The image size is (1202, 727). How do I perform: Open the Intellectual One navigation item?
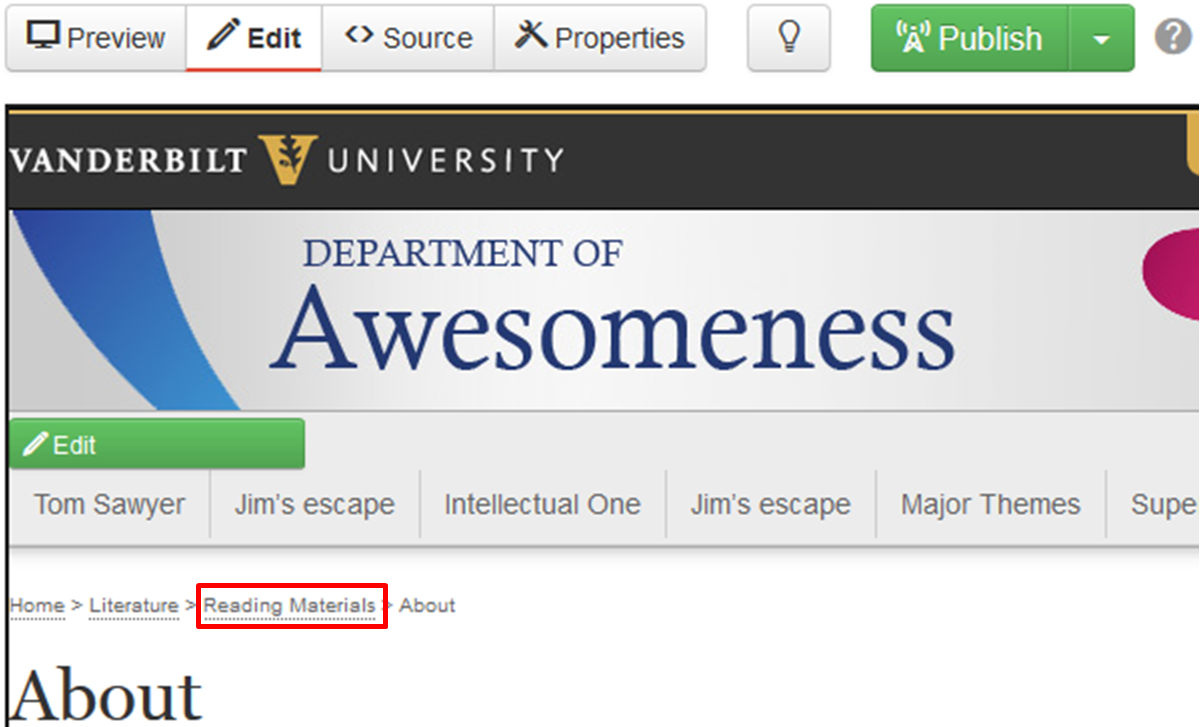click(542, 505)
